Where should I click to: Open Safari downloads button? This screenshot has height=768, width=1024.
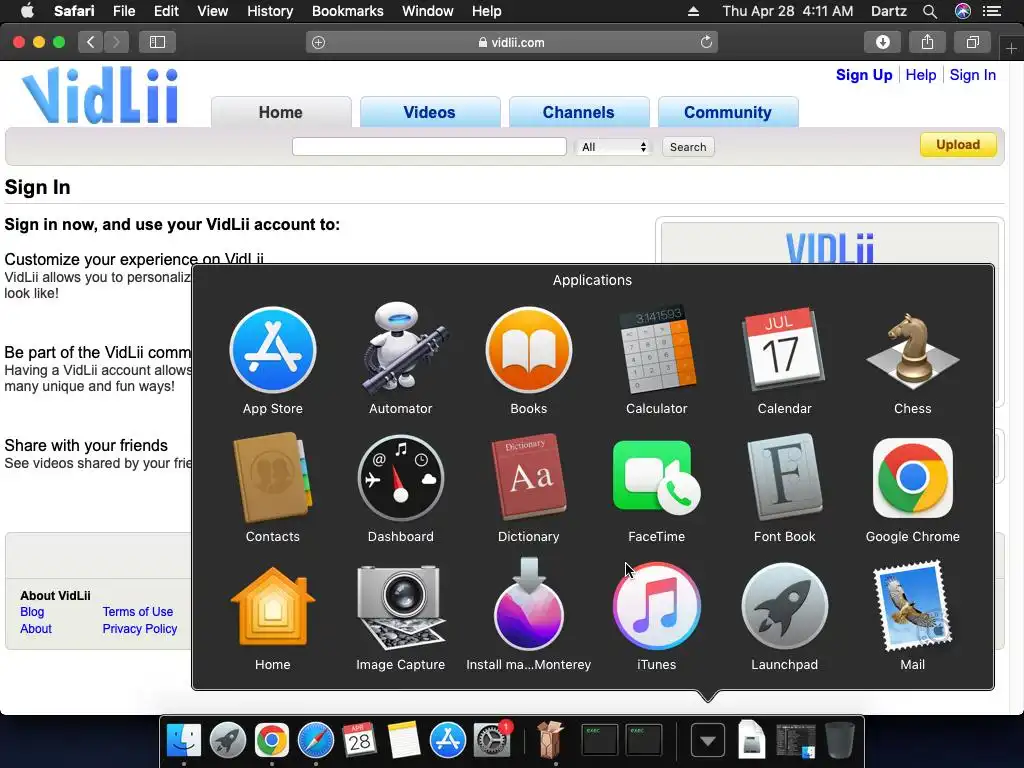tap(882, 42)
